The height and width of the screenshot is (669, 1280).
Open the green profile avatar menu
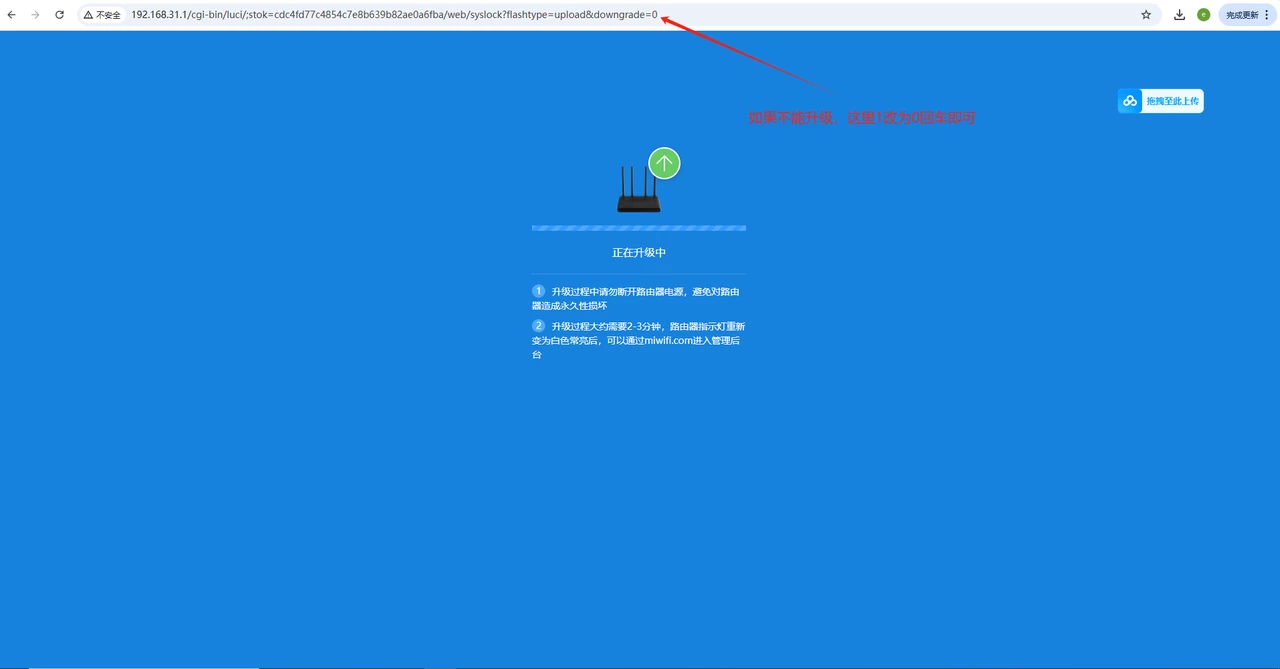(1203, 15)
